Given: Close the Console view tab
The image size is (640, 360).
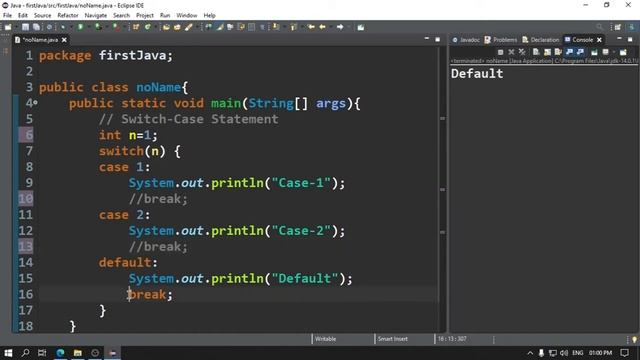Looking at the screenshot, I should 599,40.
